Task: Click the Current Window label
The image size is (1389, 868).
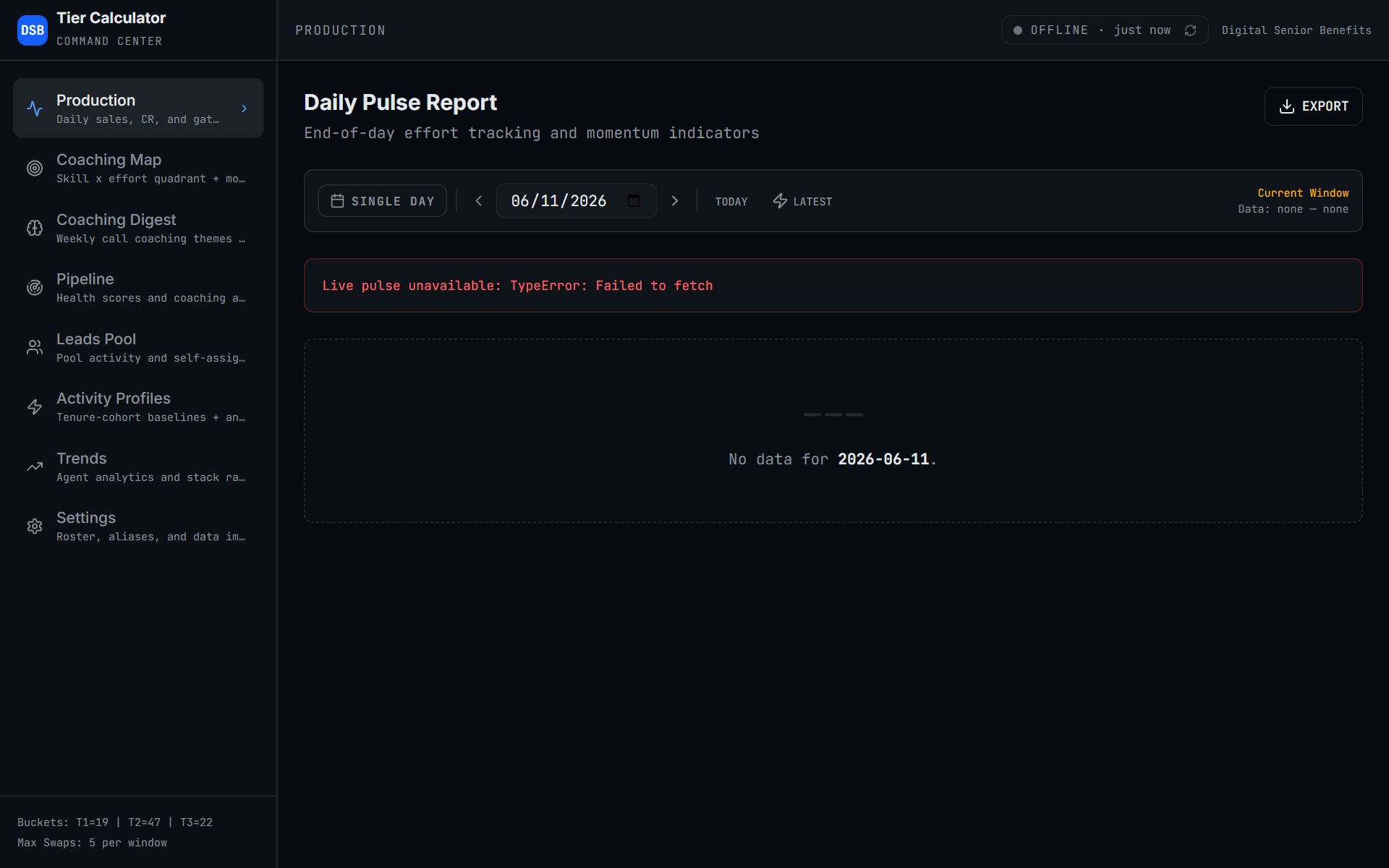Action: click(1303, 193)
